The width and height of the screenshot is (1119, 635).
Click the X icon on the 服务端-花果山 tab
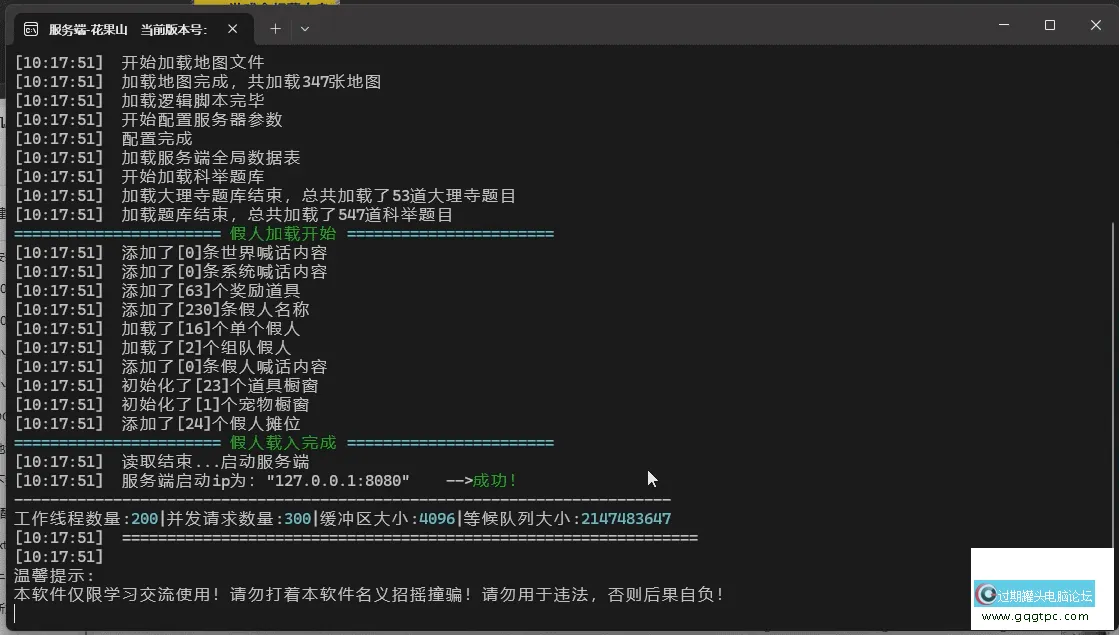coord(234,29)
